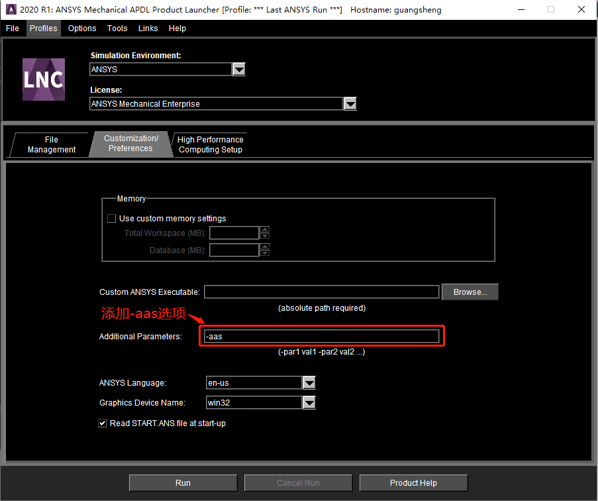Click the Database (MB) field
The image size is (598, 501).
[x=234, y=250]
